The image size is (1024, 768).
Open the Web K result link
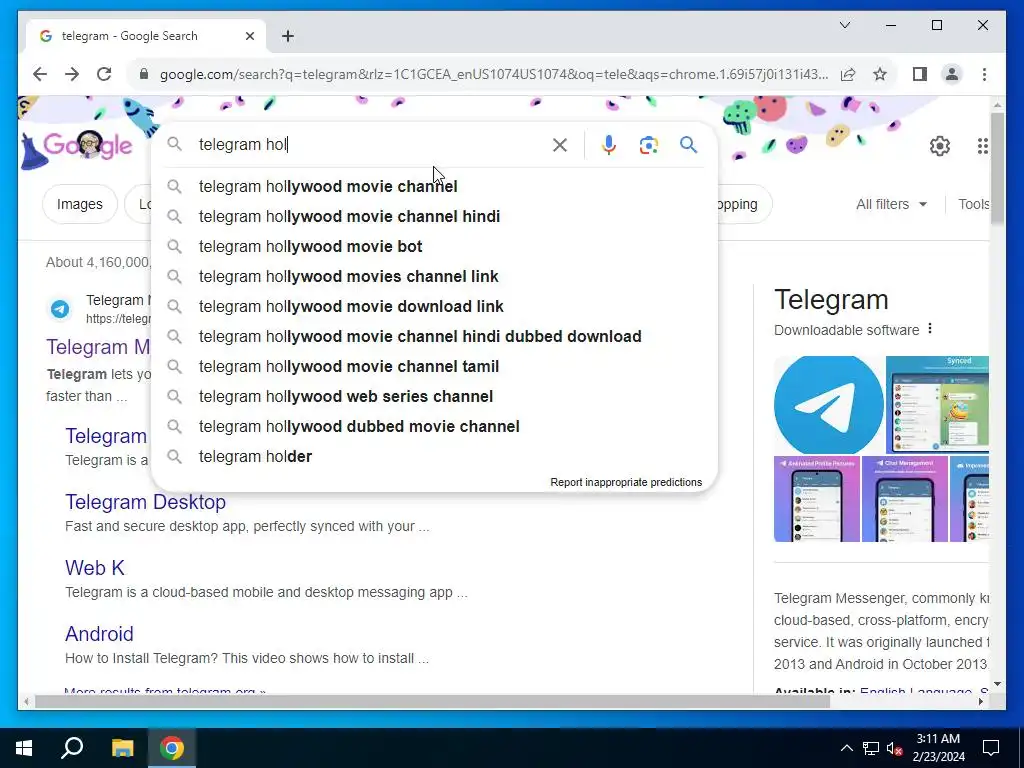(x=95, y=568)
